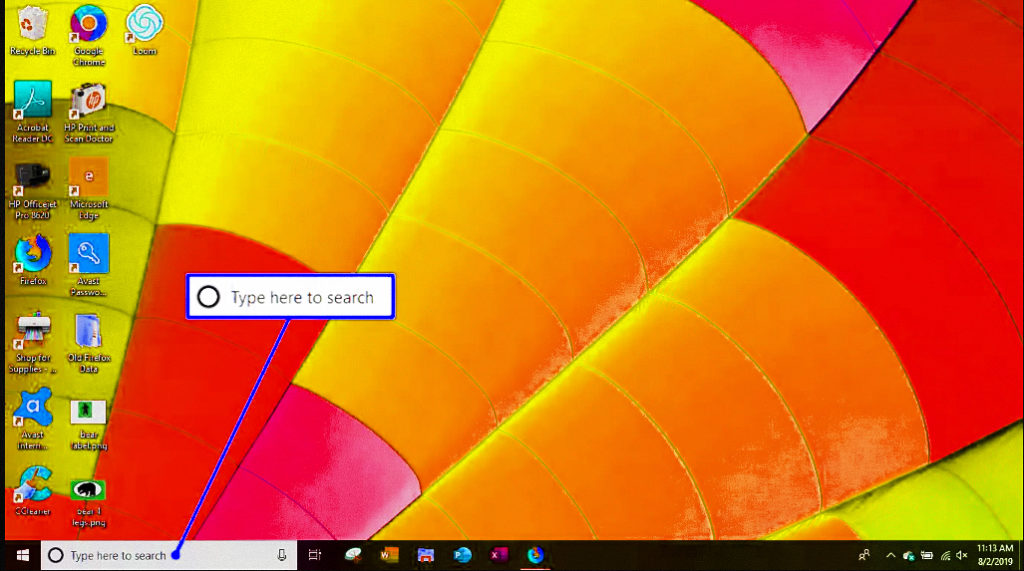Image resolution: width=1024 pixels, height=571 pixels.
Task: Click the taskbar search box
Action: coord(168,555)
